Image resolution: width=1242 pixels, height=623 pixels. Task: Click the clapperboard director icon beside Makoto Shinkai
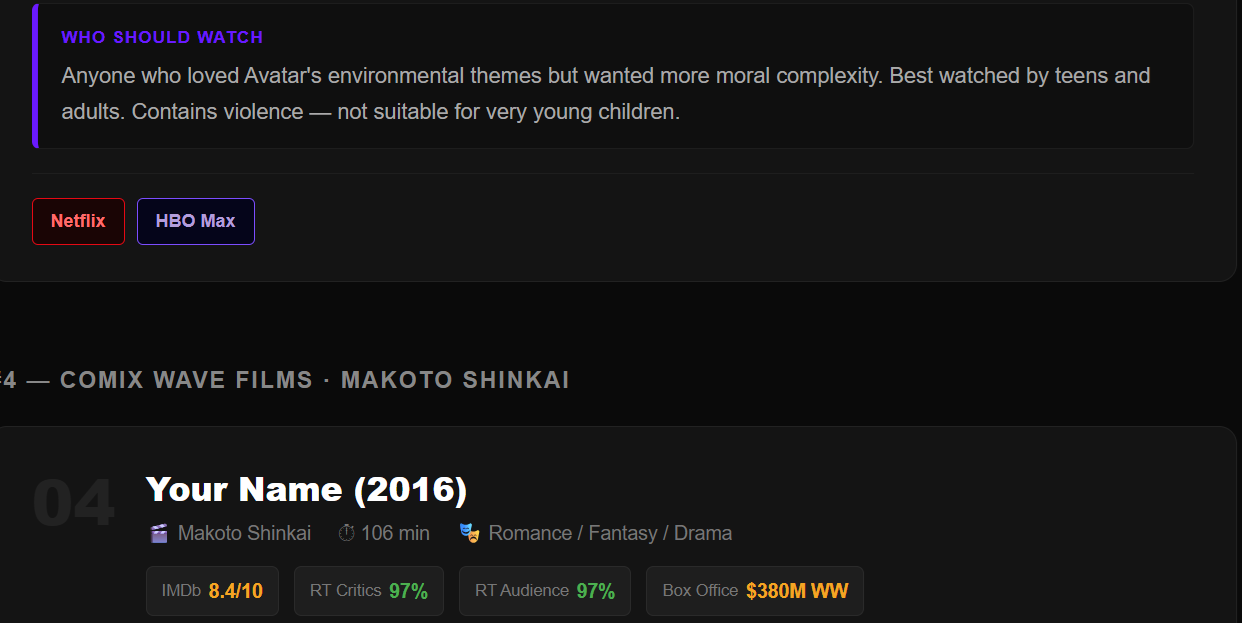point(158,533)
